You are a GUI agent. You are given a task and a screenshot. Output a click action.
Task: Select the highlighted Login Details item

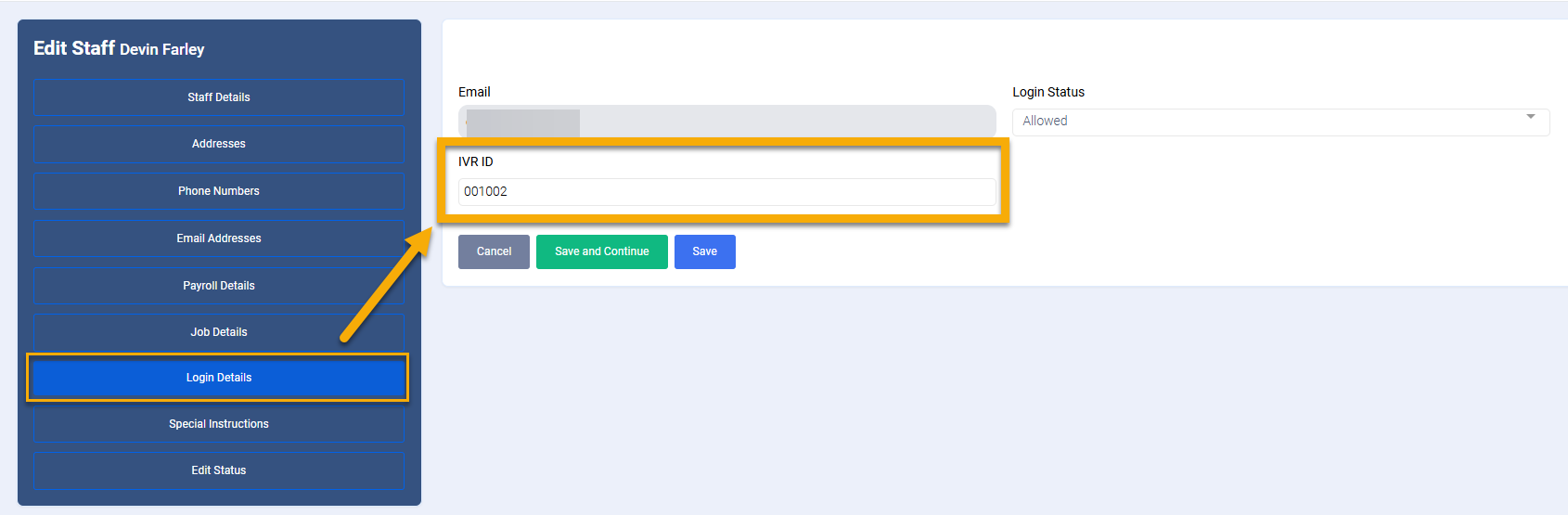coord(219,378)
